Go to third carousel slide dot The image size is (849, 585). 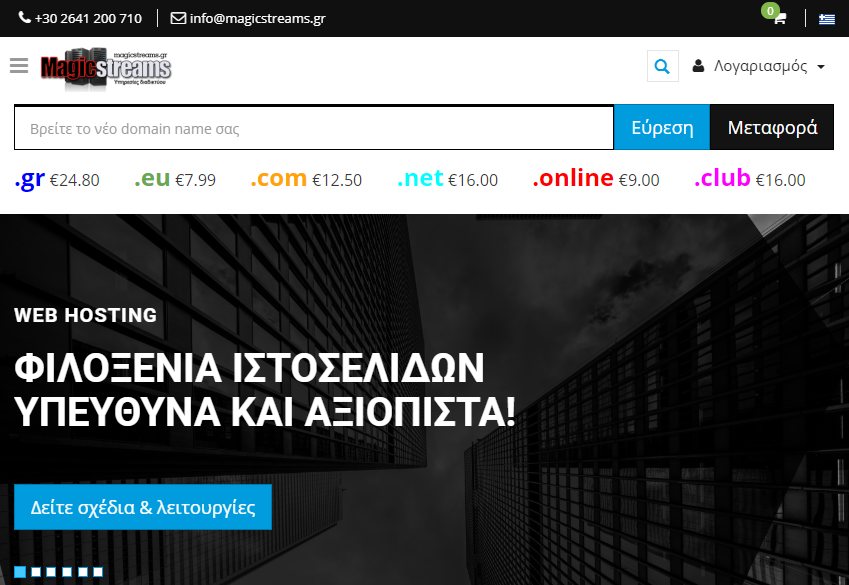(x=51, y=571)
